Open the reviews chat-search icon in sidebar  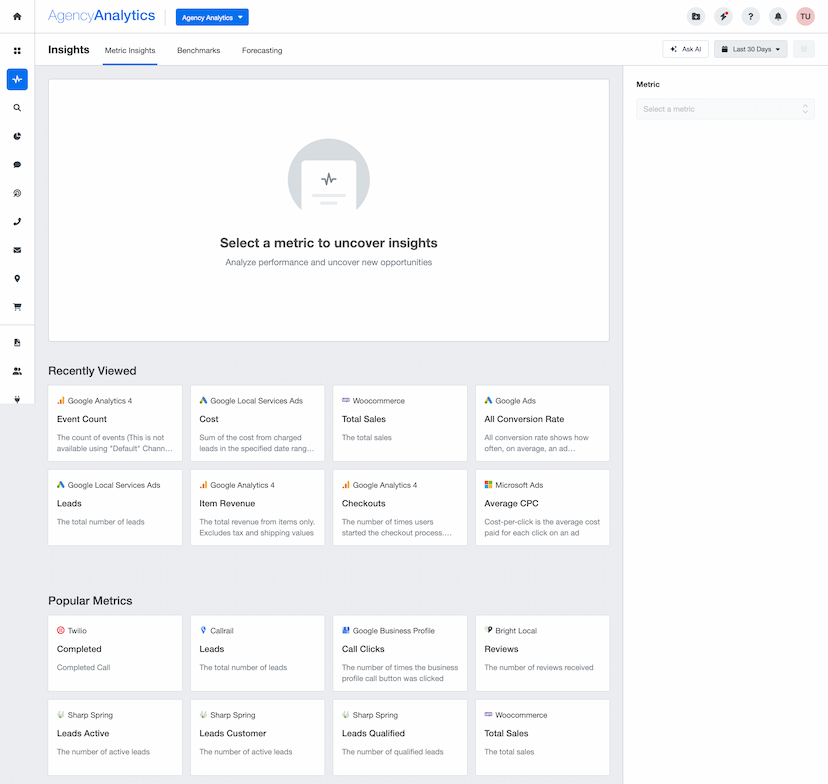click(x=17, y=193)
